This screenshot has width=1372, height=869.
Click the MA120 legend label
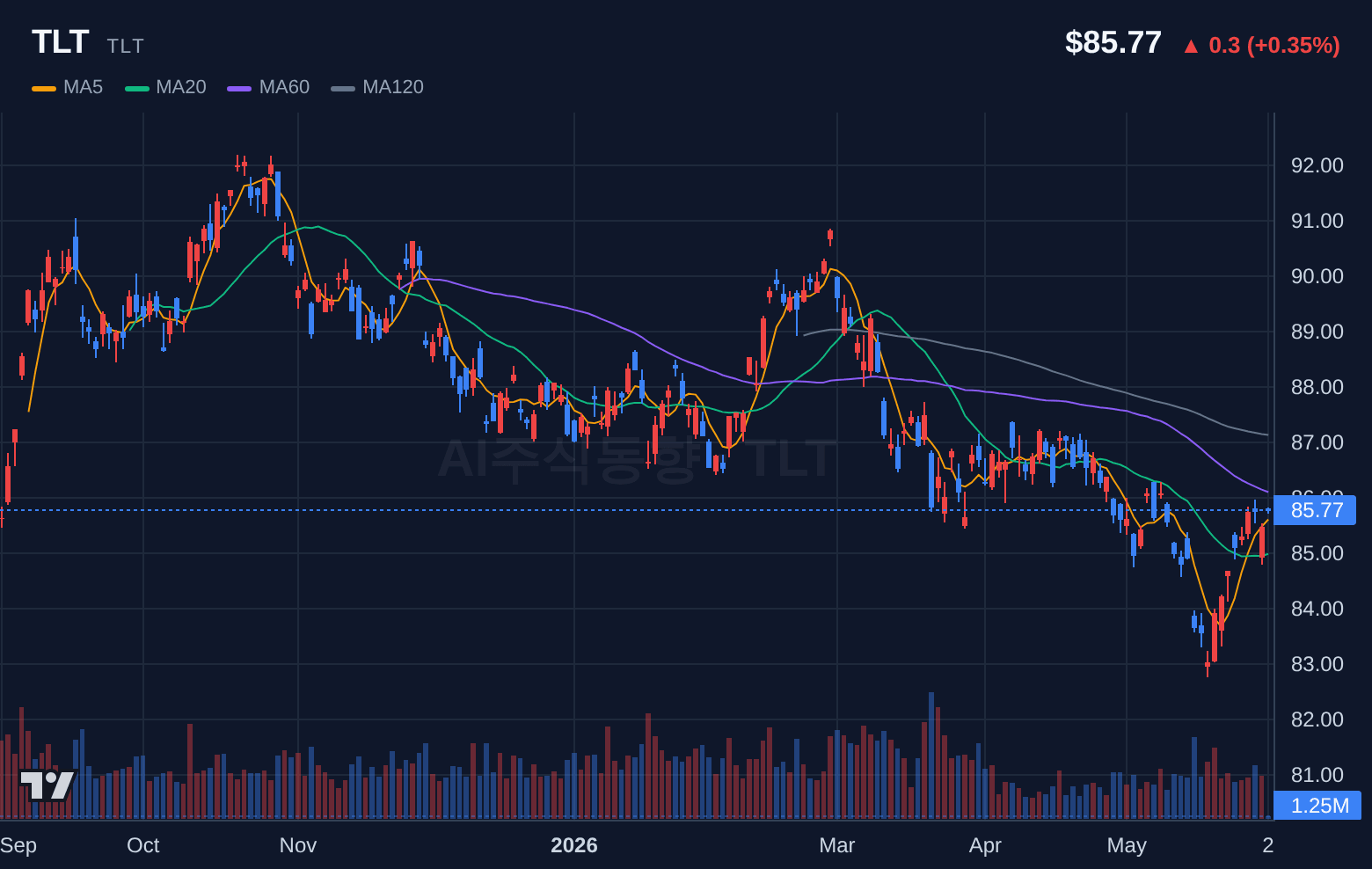[393, 87]
